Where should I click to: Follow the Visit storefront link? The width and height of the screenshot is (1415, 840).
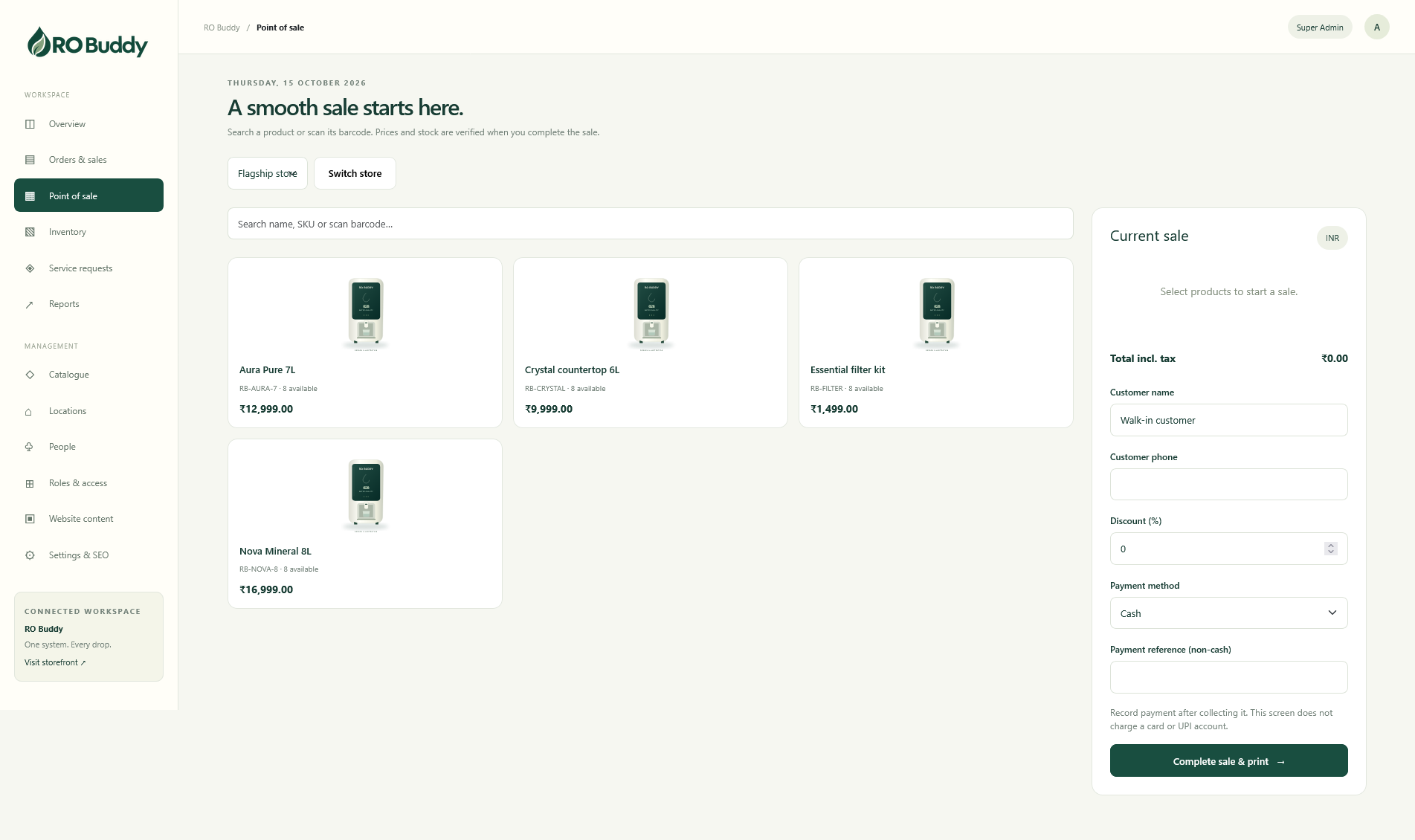coord(55,662)
